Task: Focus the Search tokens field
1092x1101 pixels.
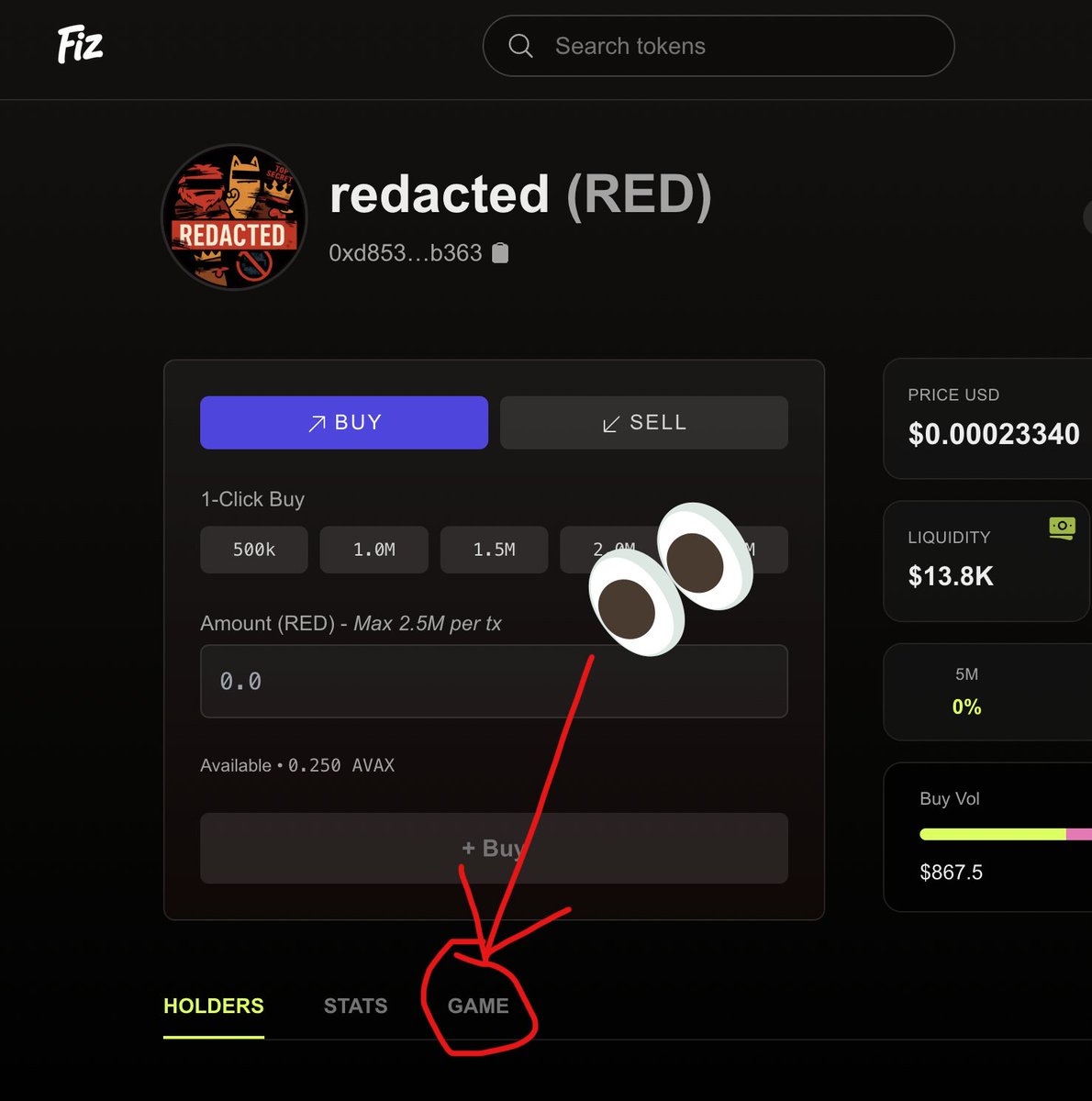Action: tap(719, 46)
